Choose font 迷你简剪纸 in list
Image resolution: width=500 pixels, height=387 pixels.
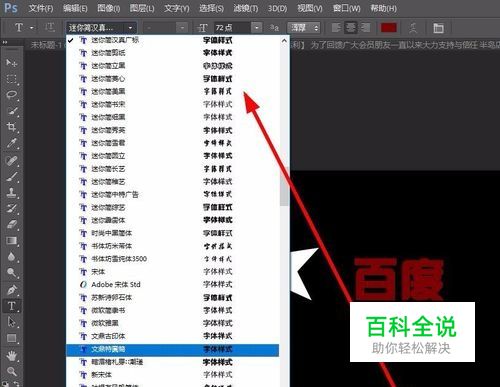[173, 53]
